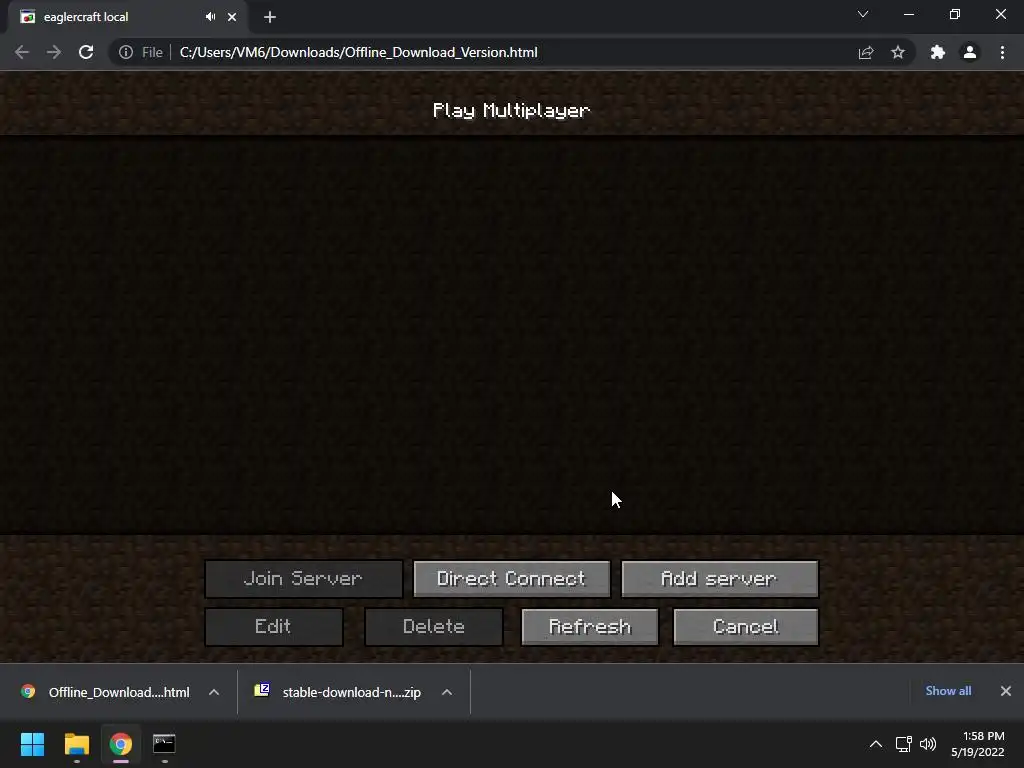Viewport: 1024px width, 768px height.
Task: Open Windows Start menu
Action: click(x=33, y=744)
